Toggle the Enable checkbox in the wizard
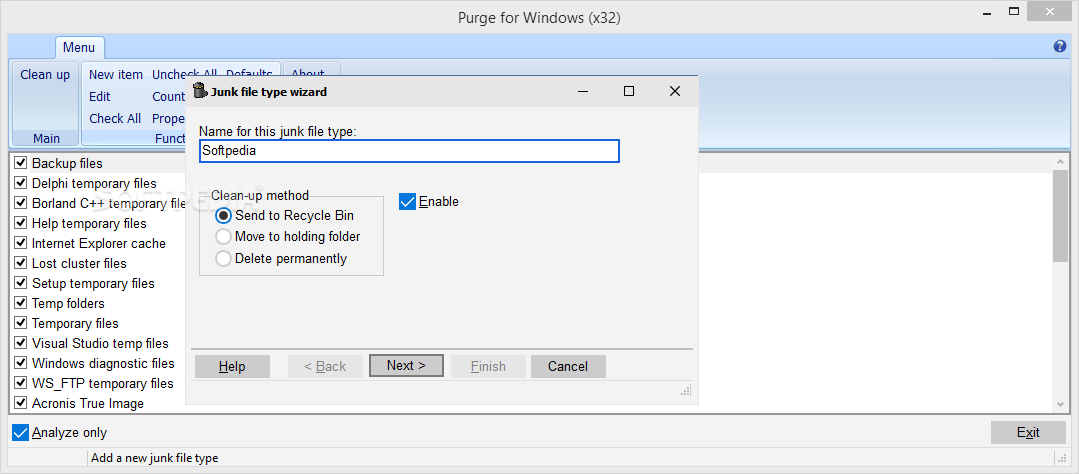This screenshot has height=474, width=1079. coord(408,202)
